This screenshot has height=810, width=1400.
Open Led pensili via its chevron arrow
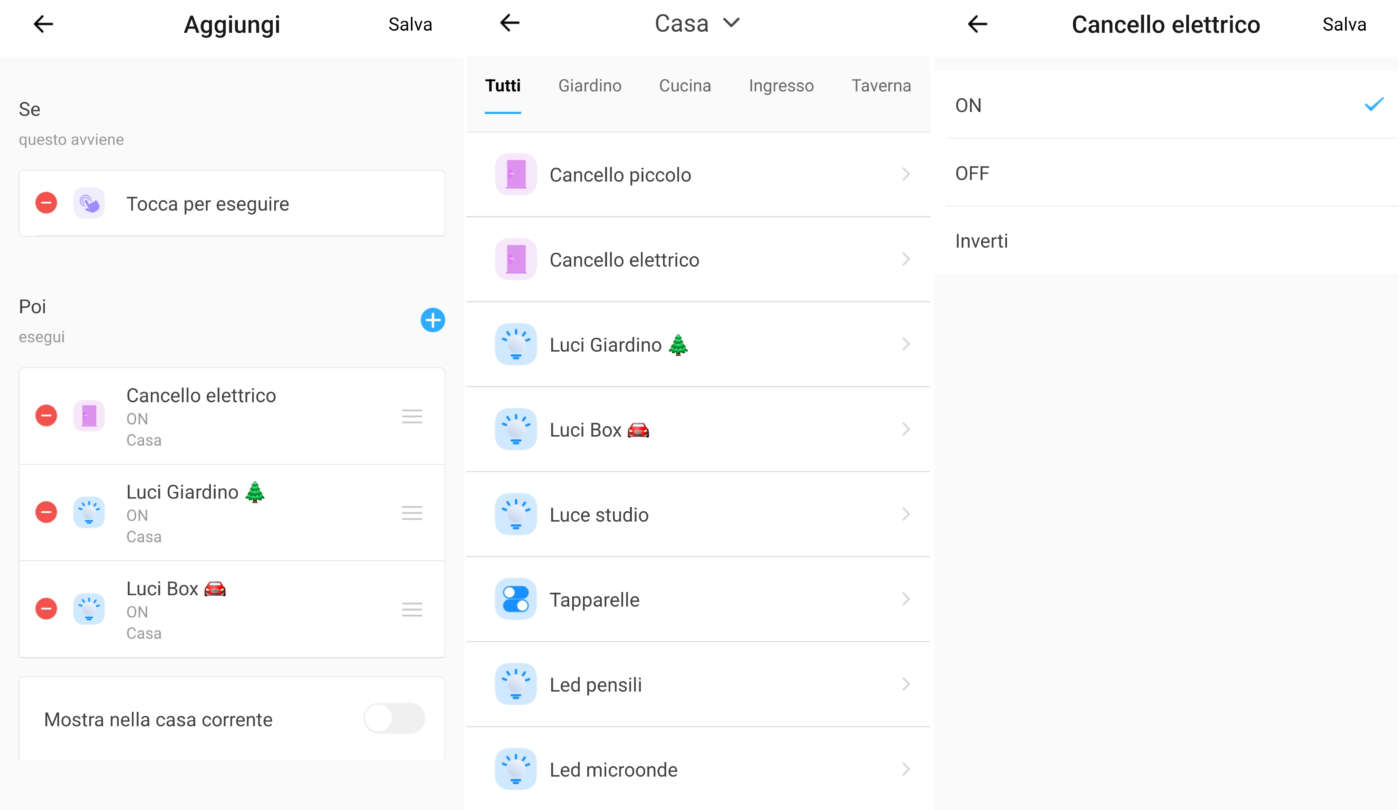(x=906, y=684)
